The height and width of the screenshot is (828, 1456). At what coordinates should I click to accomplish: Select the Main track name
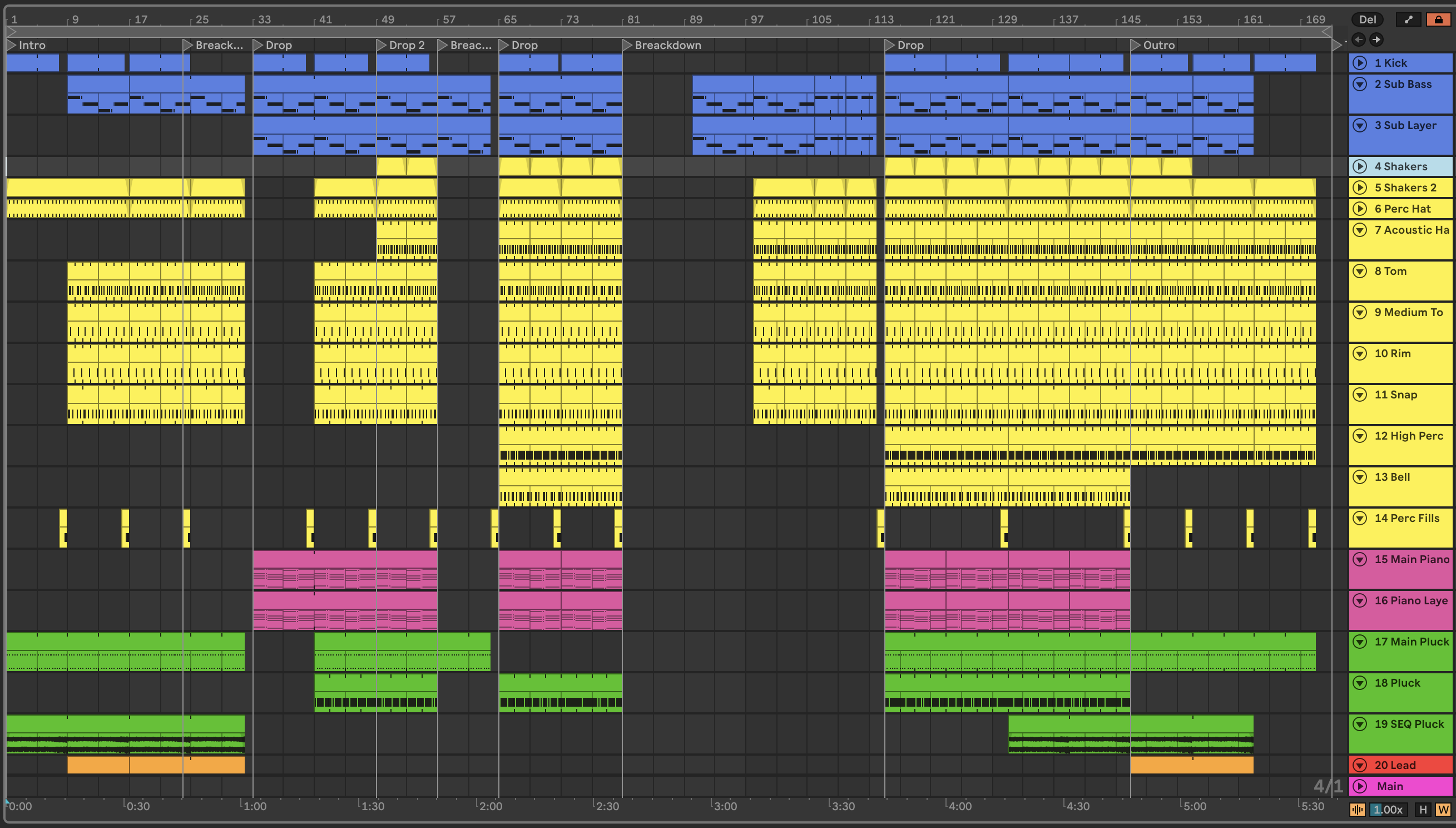(x=1389, y=786)
